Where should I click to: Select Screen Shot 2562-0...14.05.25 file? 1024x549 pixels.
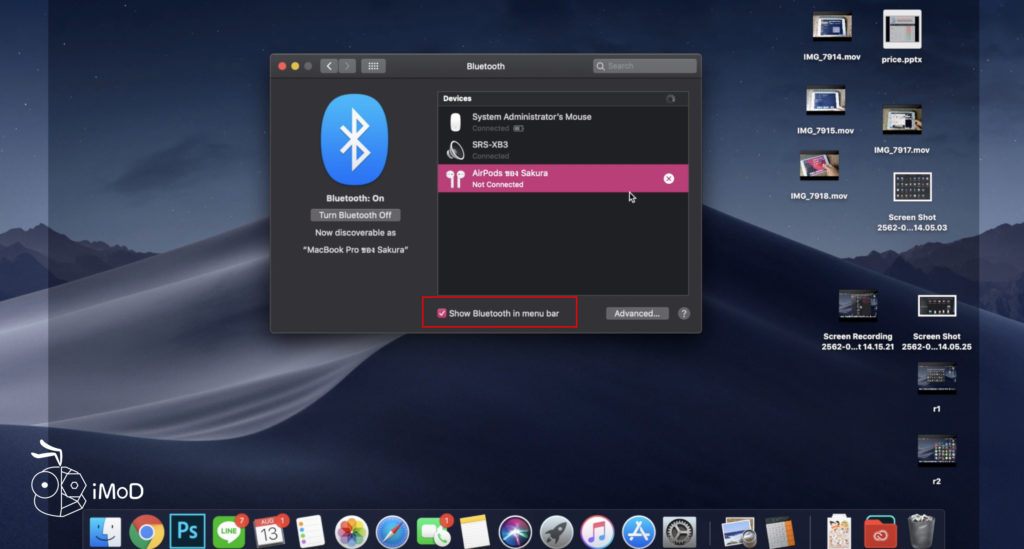pos(936,322)
